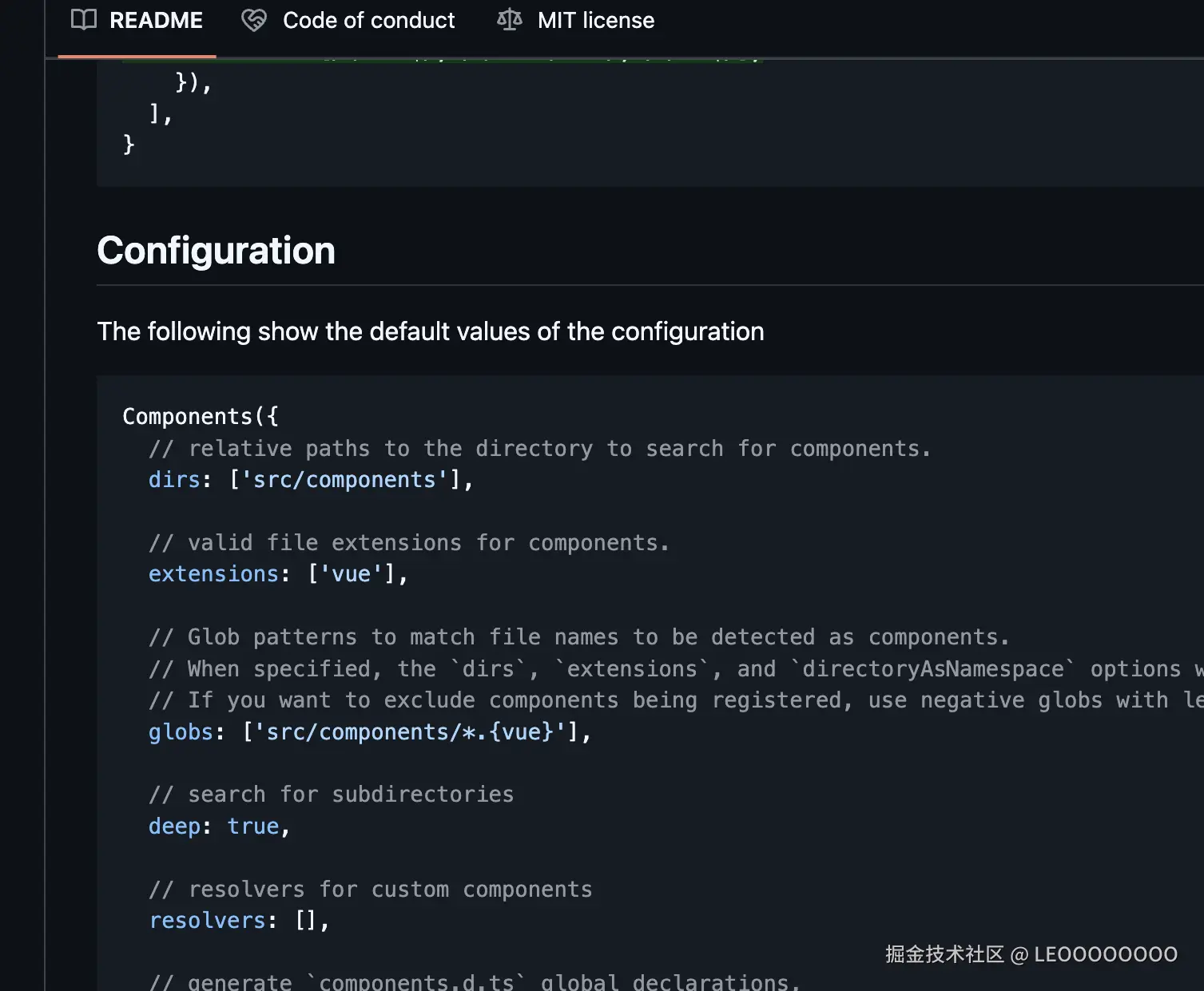
Task: Click the 'src/components' string in dirs
Action: (x=344, y=480)
